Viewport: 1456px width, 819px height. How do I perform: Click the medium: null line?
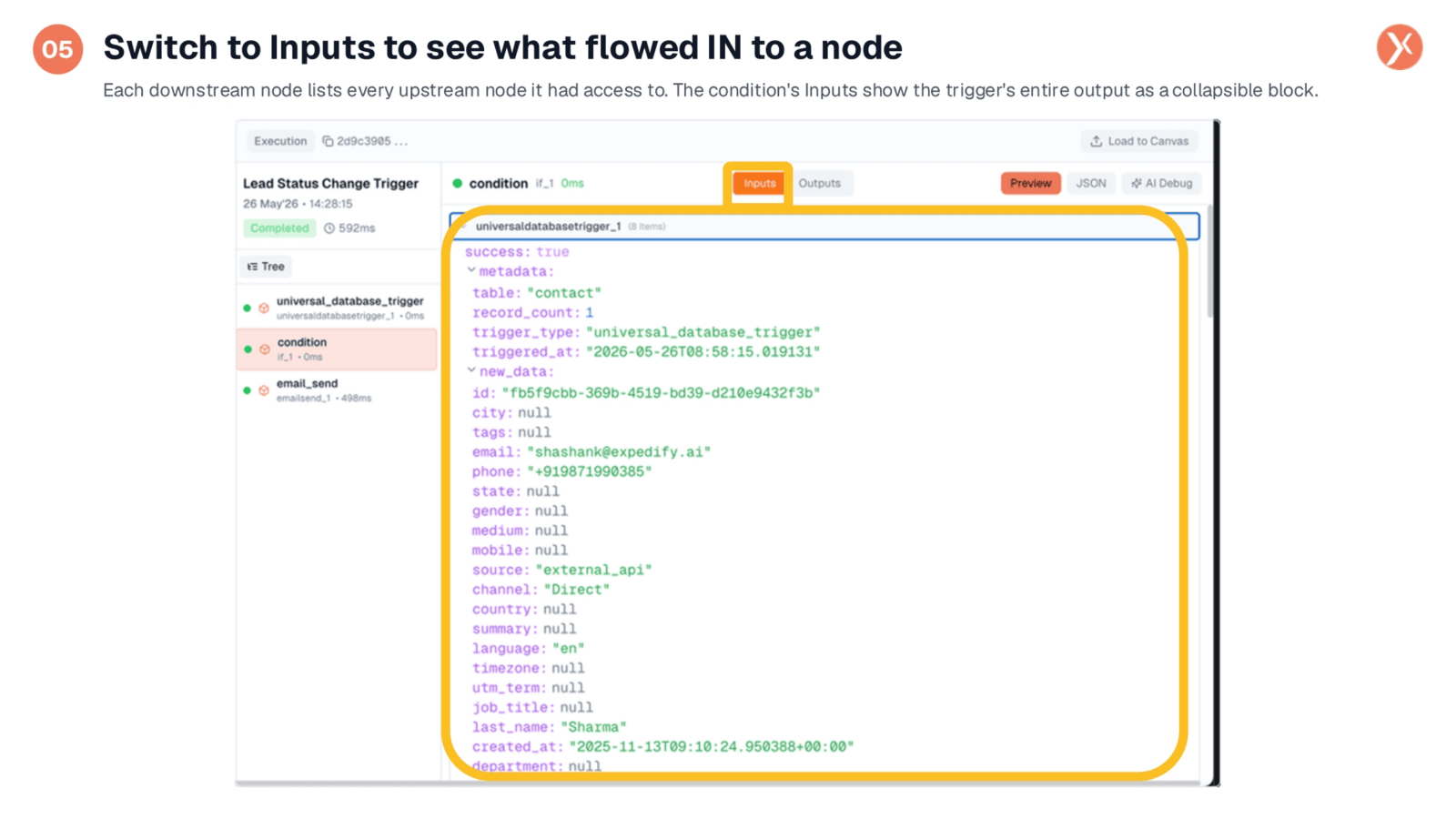point(520,531)
